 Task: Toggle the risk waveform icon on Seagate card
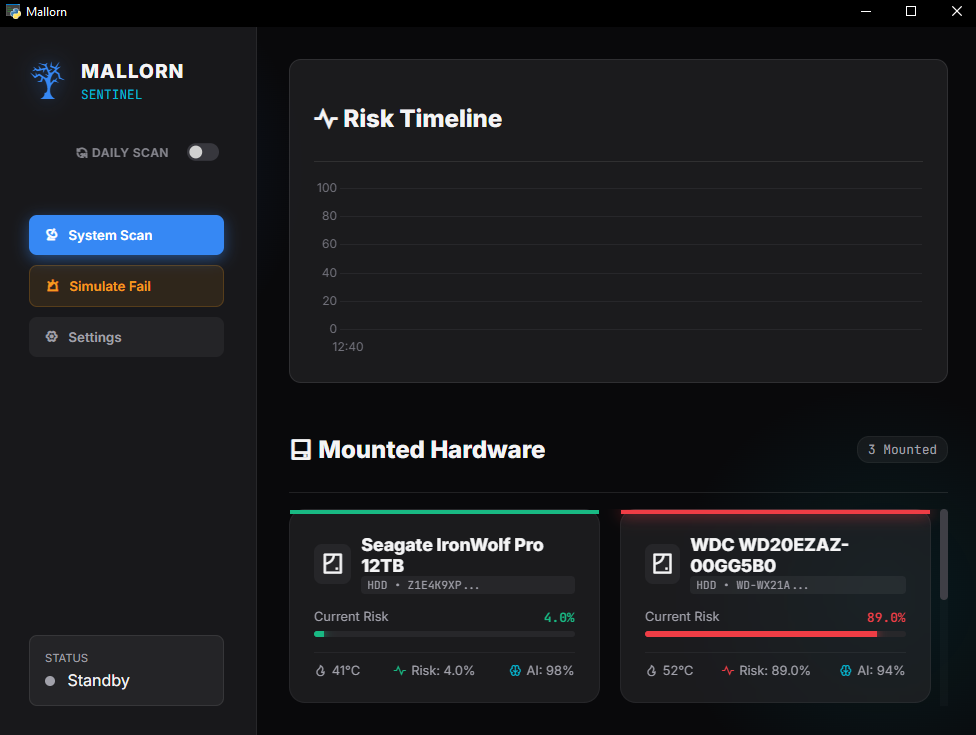coord(402,670)
